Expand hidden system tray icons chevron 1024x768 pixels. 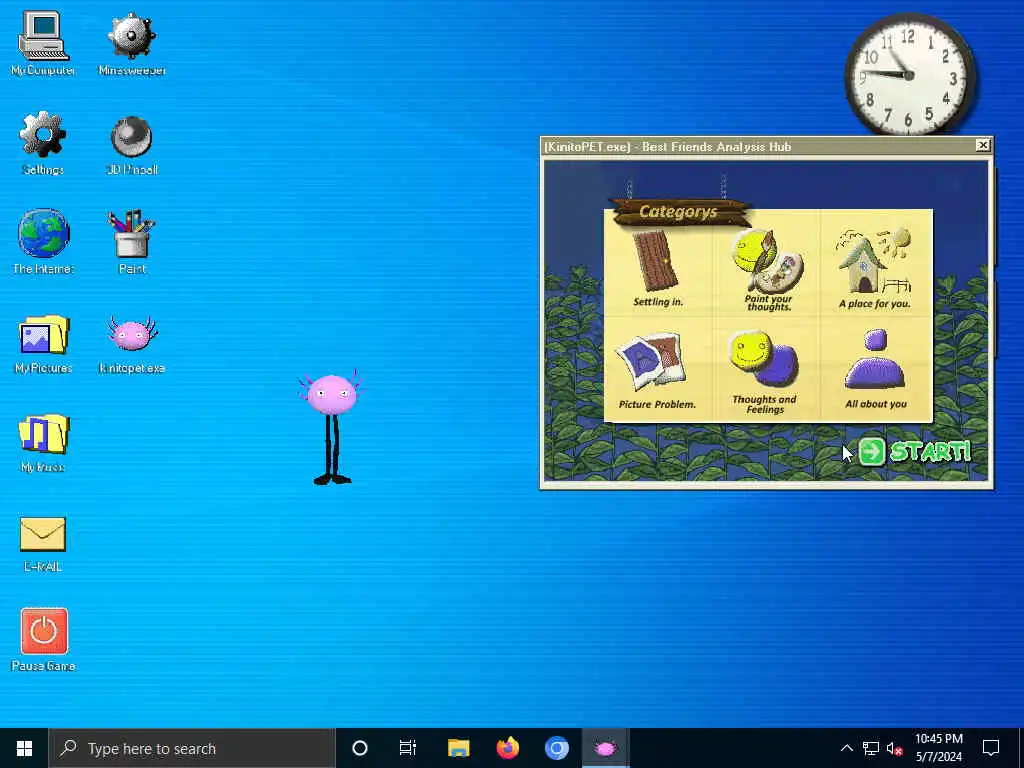tap(846, 748)
